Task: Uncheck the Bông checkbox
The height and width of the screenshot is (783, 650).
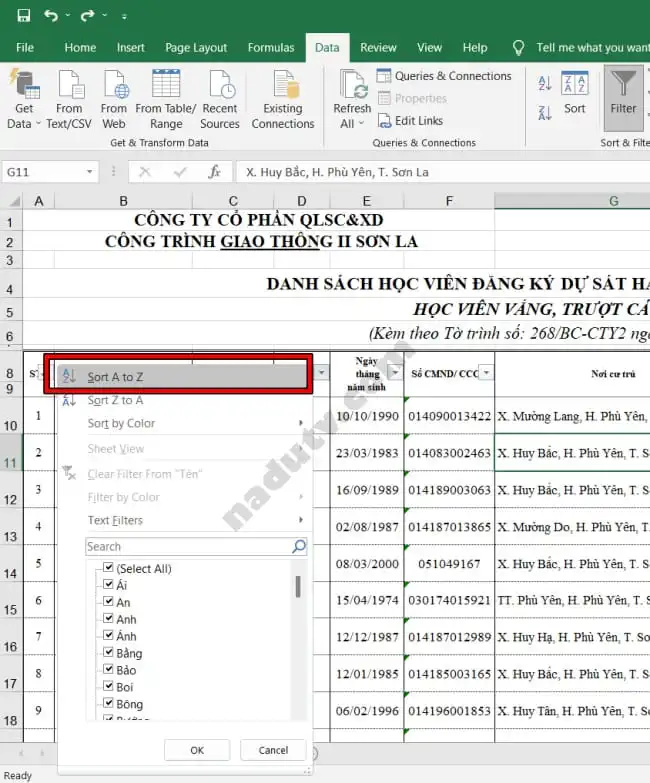Action: (108, 703)
